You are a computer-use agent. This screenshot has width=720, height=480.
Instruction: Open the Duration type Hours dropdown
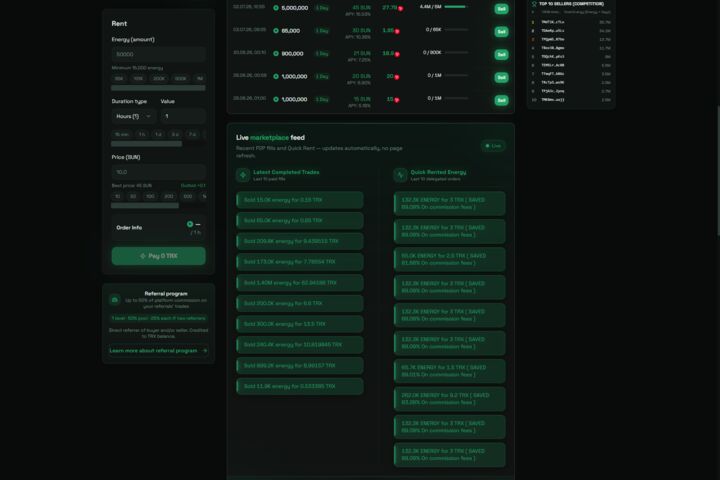[133, 116]
